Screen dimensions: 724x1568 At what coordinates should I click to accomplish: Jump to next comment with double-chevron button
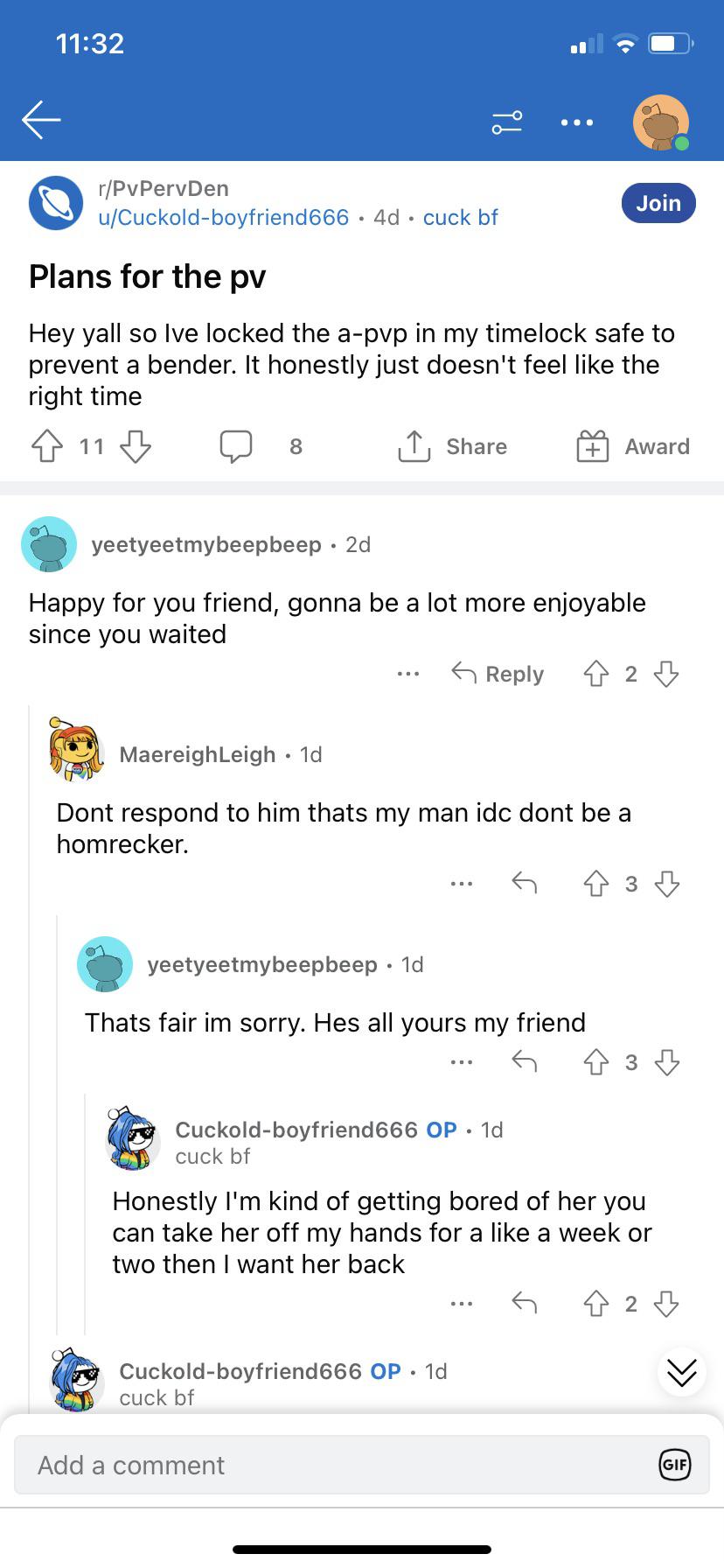click(x=682, y=1373)
